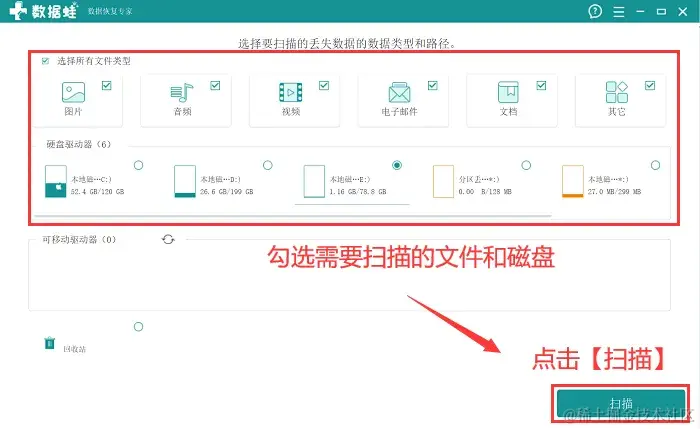700x429 pixels.
Task: Click the 可移动驱动器 (0) heading
Action: pos(79,240)
